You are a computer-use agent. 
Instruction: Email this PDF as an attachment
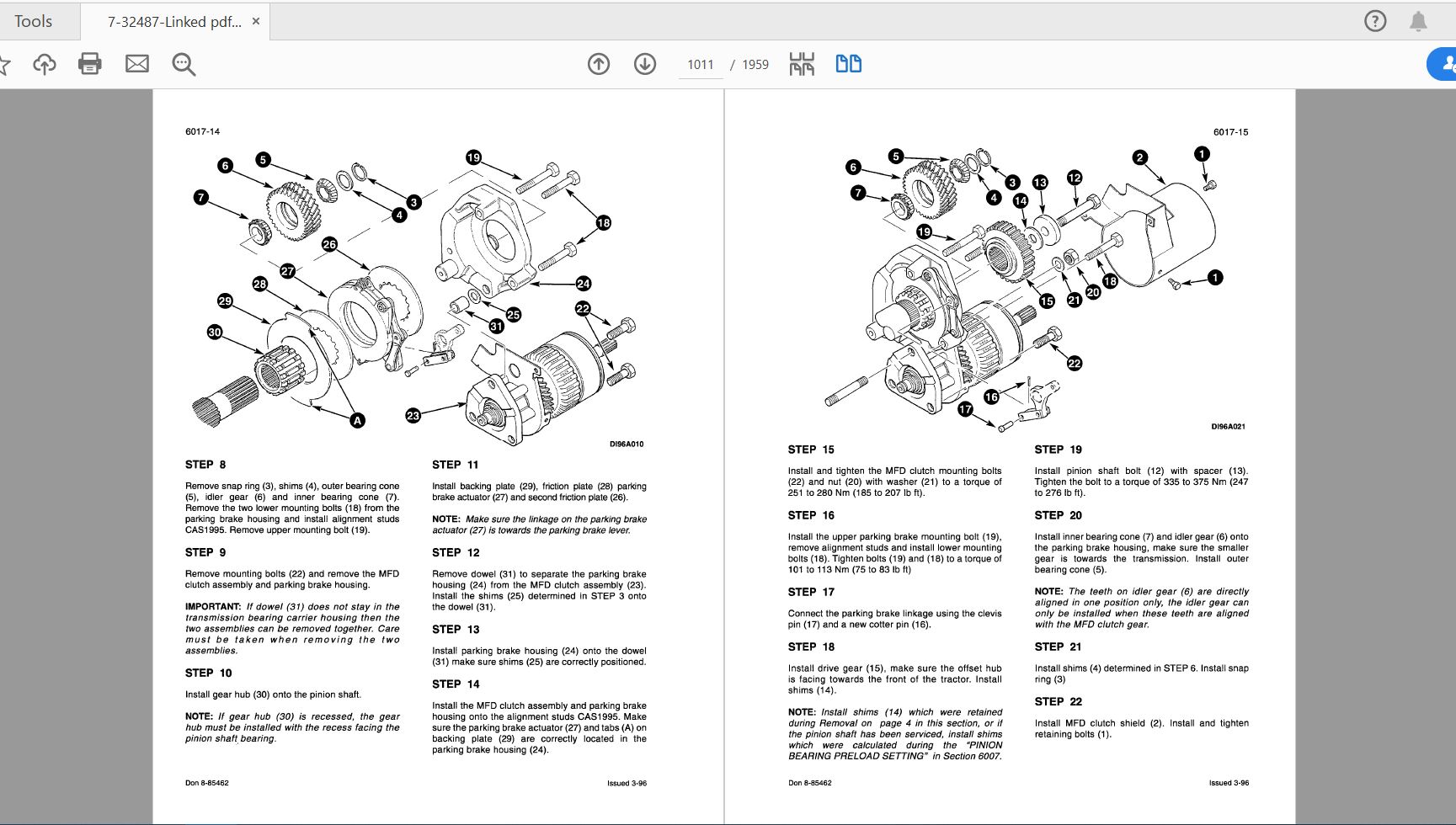pos(137,63)
